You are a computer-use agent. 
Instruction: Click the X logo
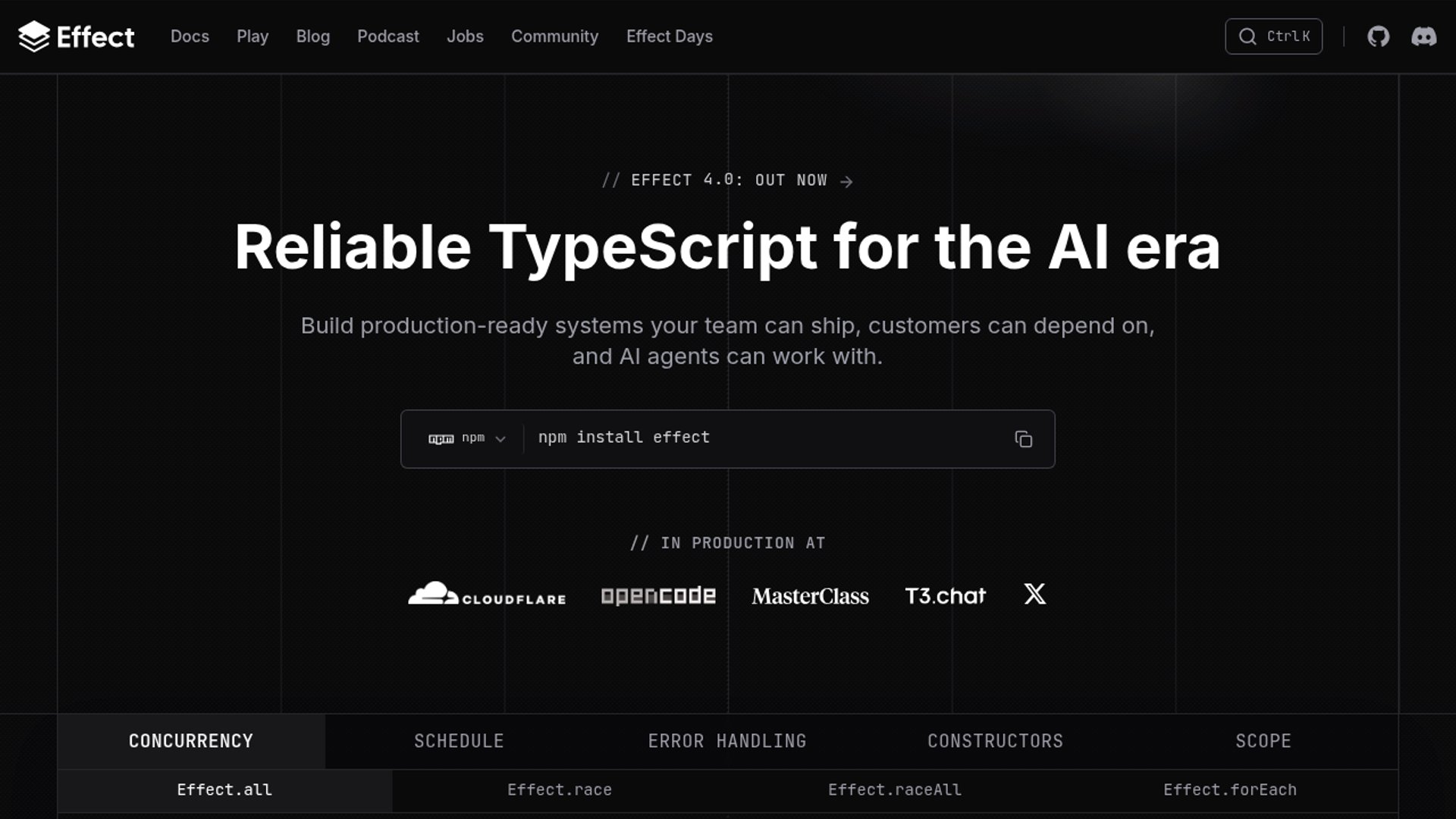tap(1034, 594)
